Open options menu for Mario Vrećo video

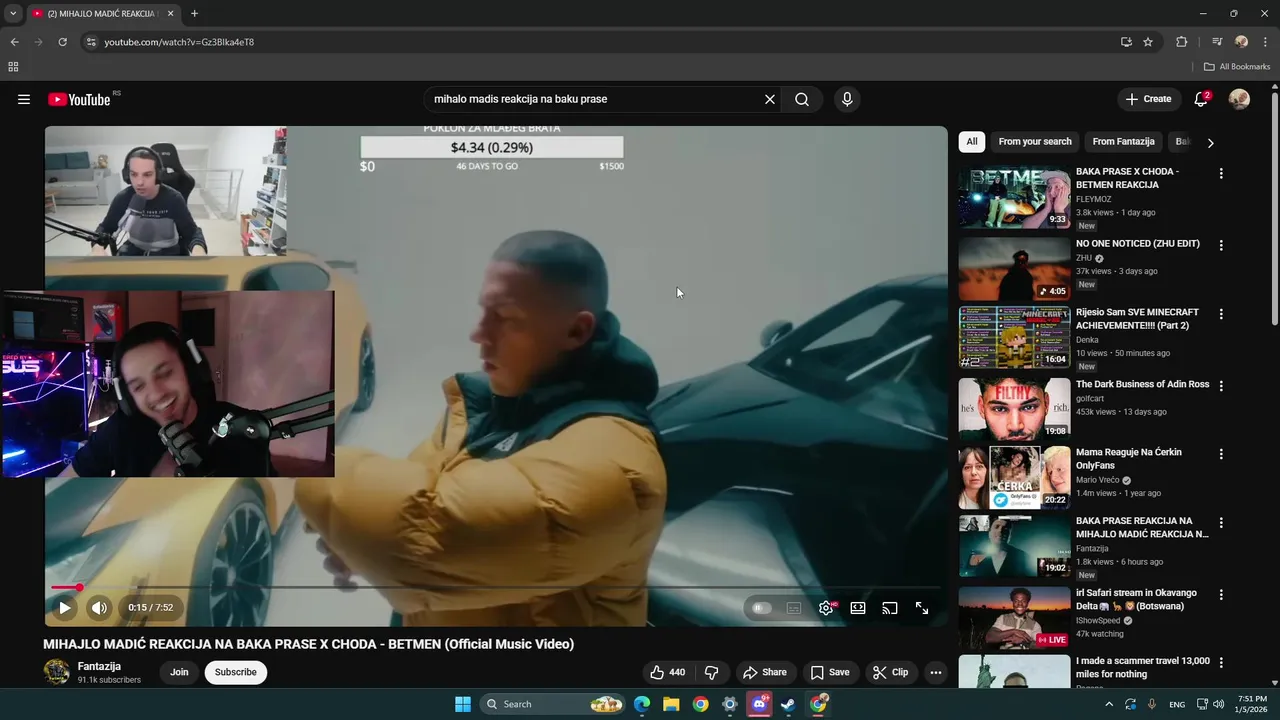(x=1221, y=453)
